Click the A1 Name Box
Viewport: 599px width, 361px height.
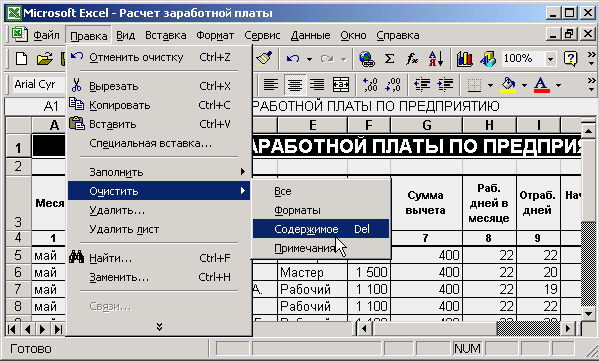pyautogui.click(x=36, y=106)
